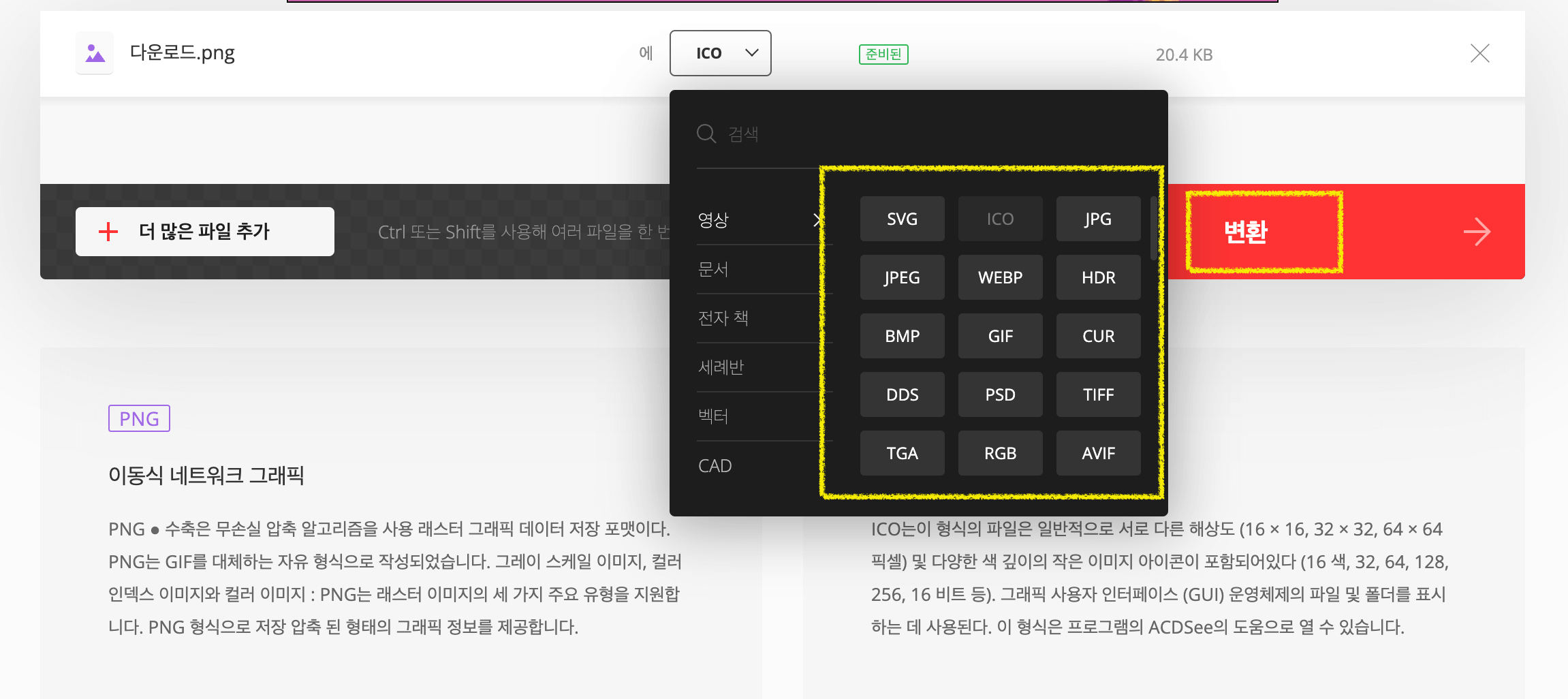The image size is (1568, 699).
Task: Choose JPG as the target format
Action: pyautogui.click(x=1098, y=219)
